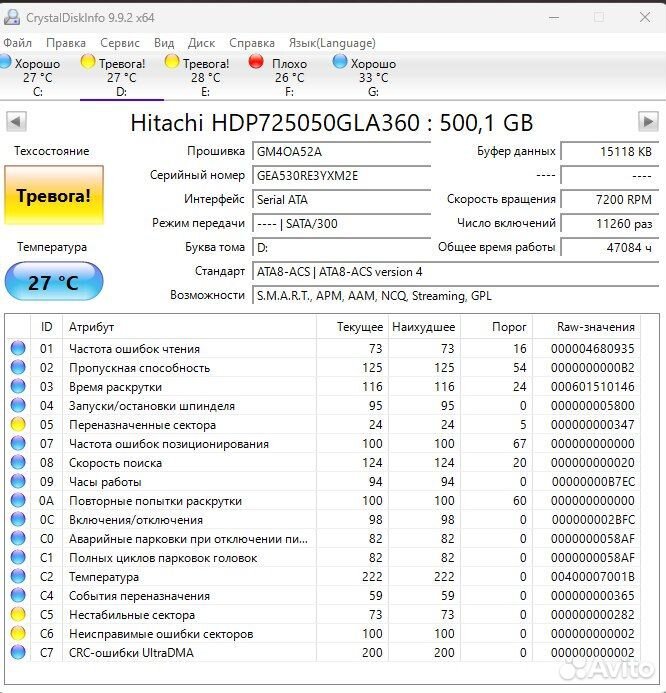
Task: Select row Нестабильные сектора
Action: [x=323, y=614]
